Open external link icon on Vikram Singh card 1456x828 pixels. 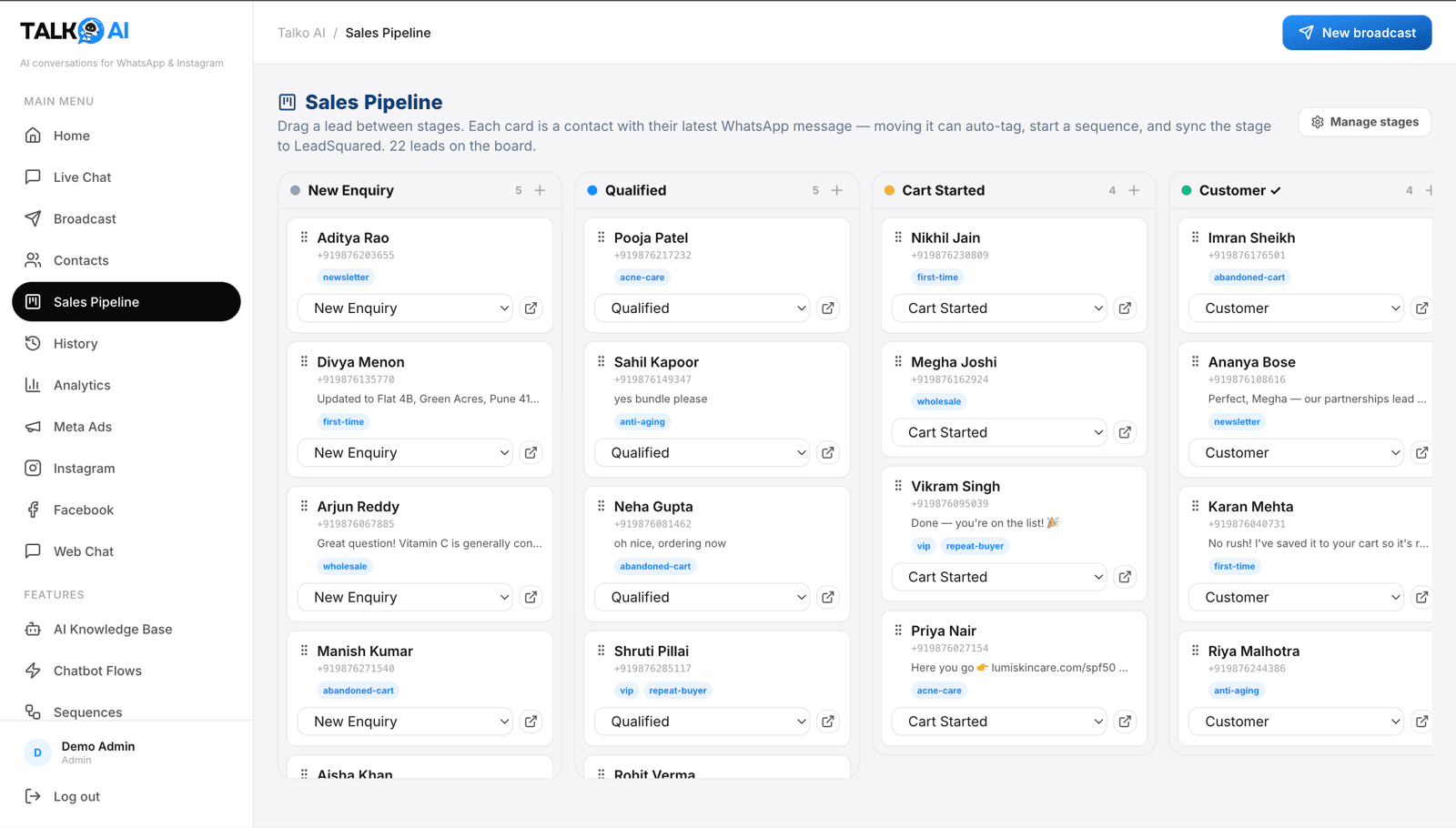coord(1125,577)
